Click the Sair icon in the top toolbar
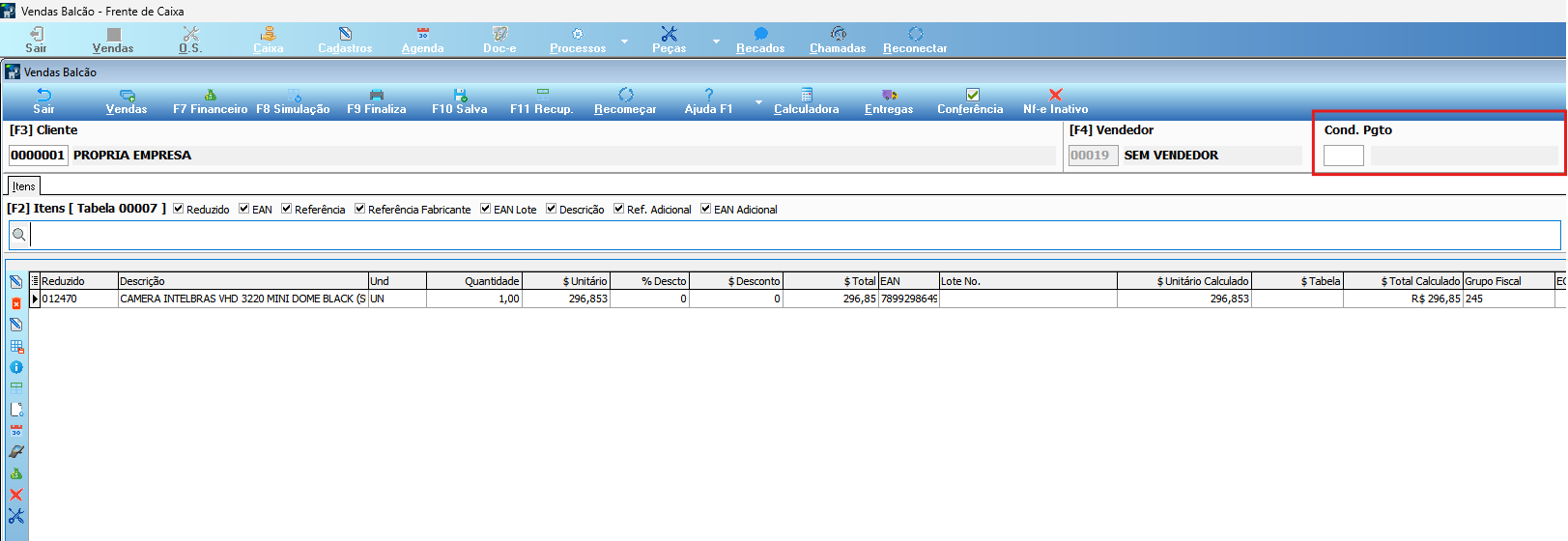Image resolution: width=1568 pixels, height=541 pixels. point(36,40)
